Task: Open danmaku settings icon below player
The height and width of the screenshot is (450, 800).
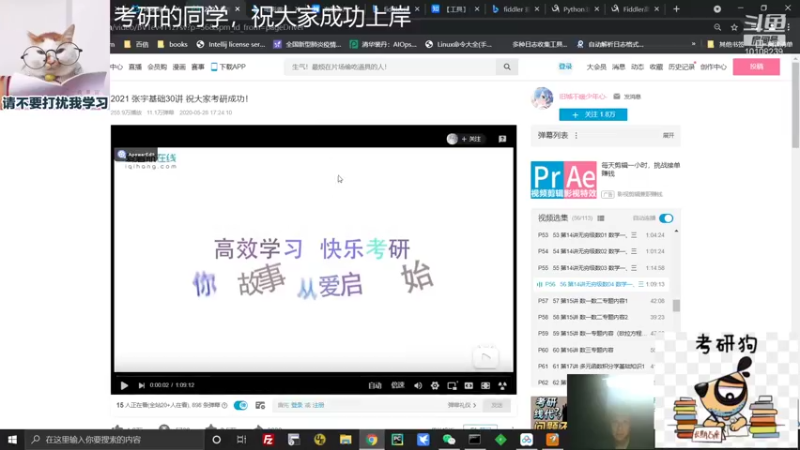Action: [260, 405]
